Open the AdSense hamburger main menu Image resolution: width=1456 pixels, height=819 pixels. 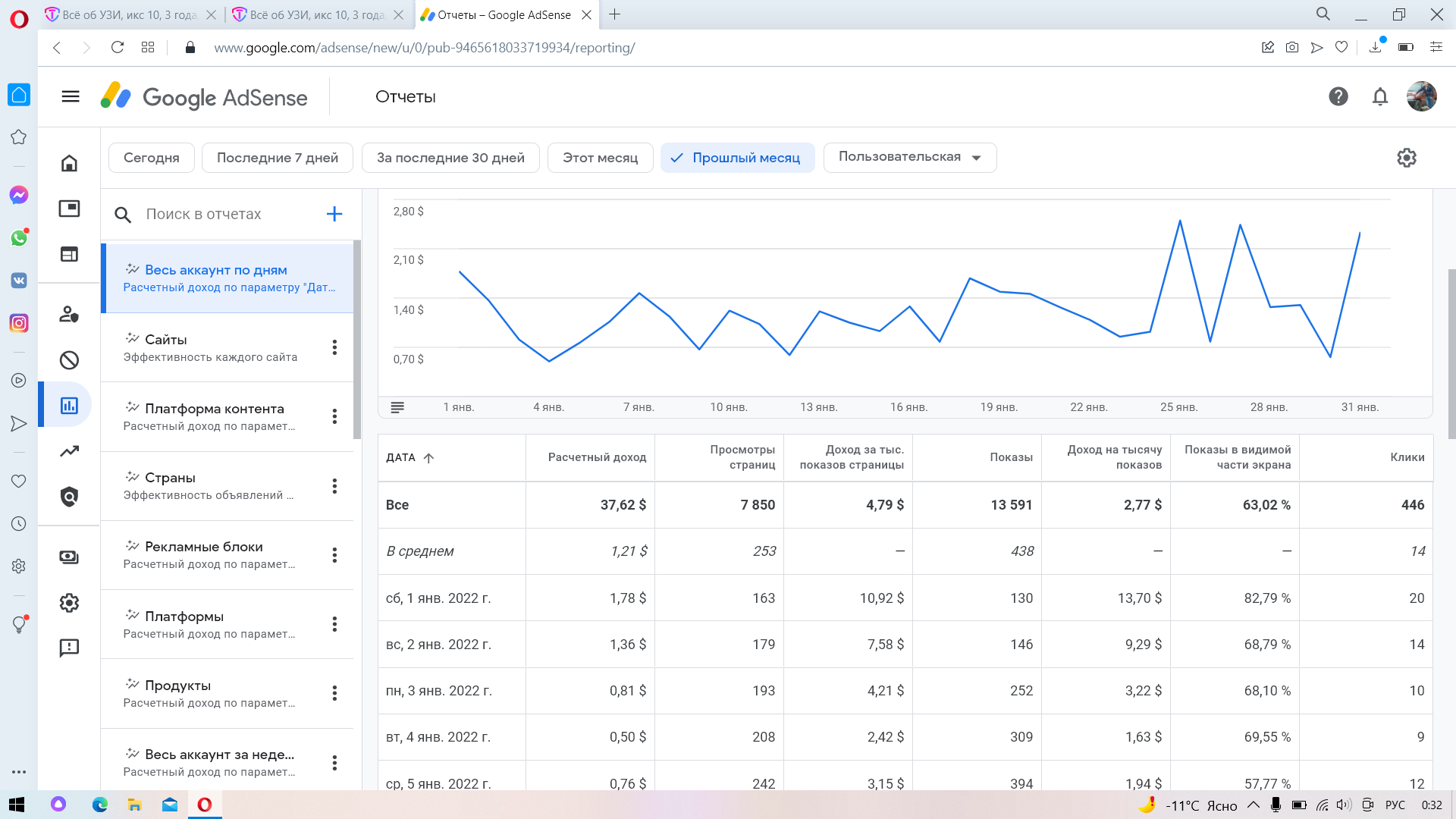71,96
